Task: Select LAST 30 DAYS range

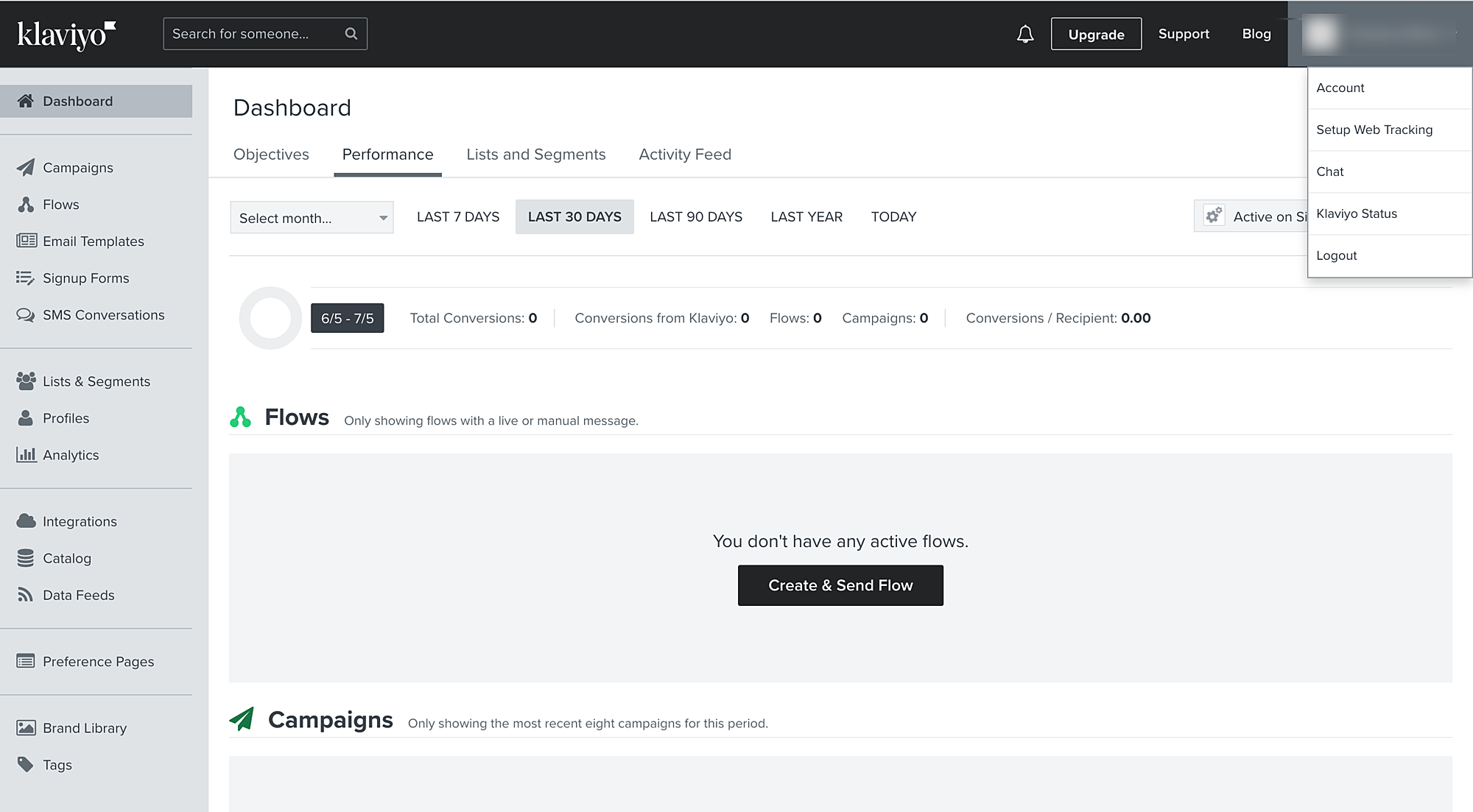Action: coord(574,216)
